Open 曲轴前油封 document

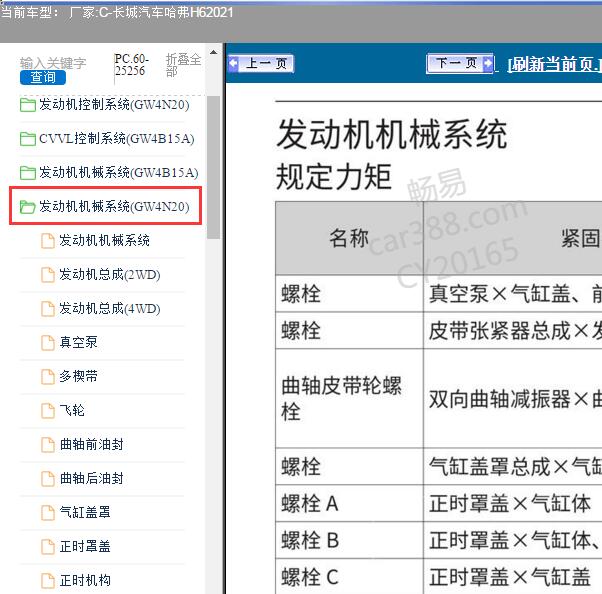tap(91, 444)
